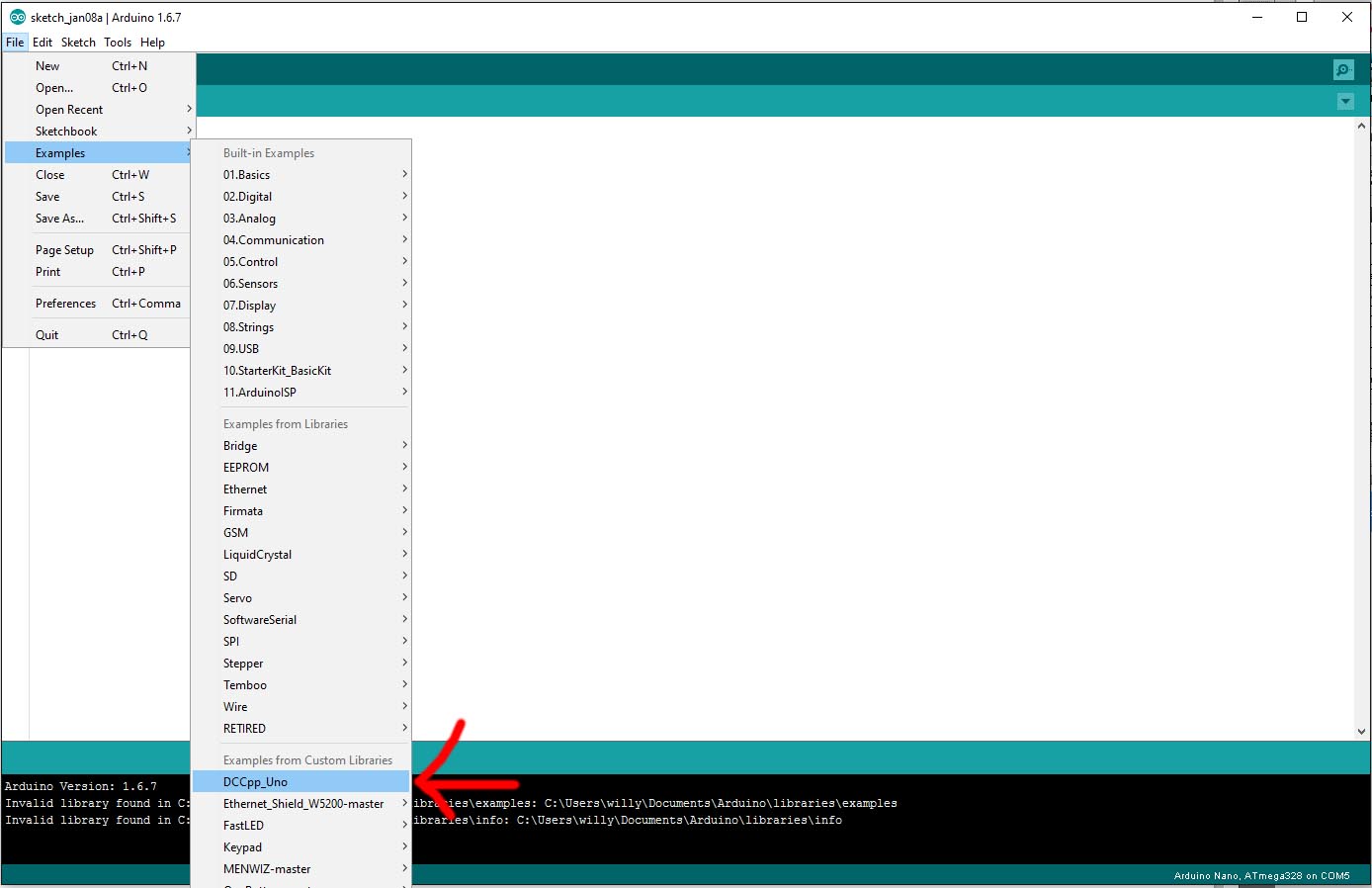The width and height of the screenshot is (1372, 888).
Task: Open the SoftwareSerial library examples
Action: pos(300,620)
